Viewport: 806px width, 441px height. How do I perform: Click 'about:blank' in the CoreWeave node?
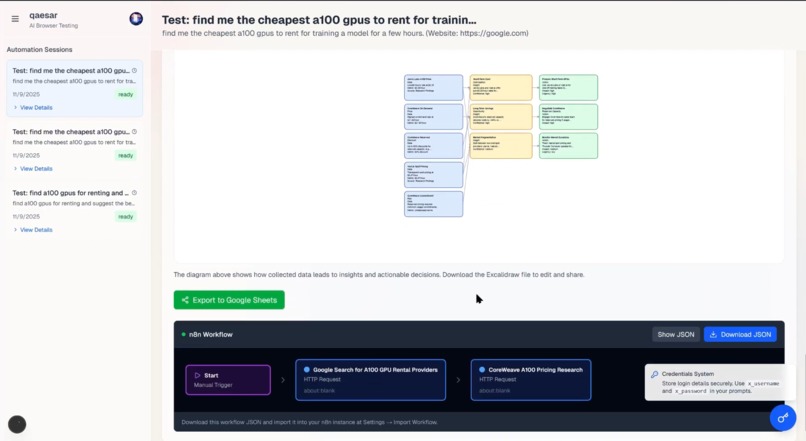tap(494, 391)
